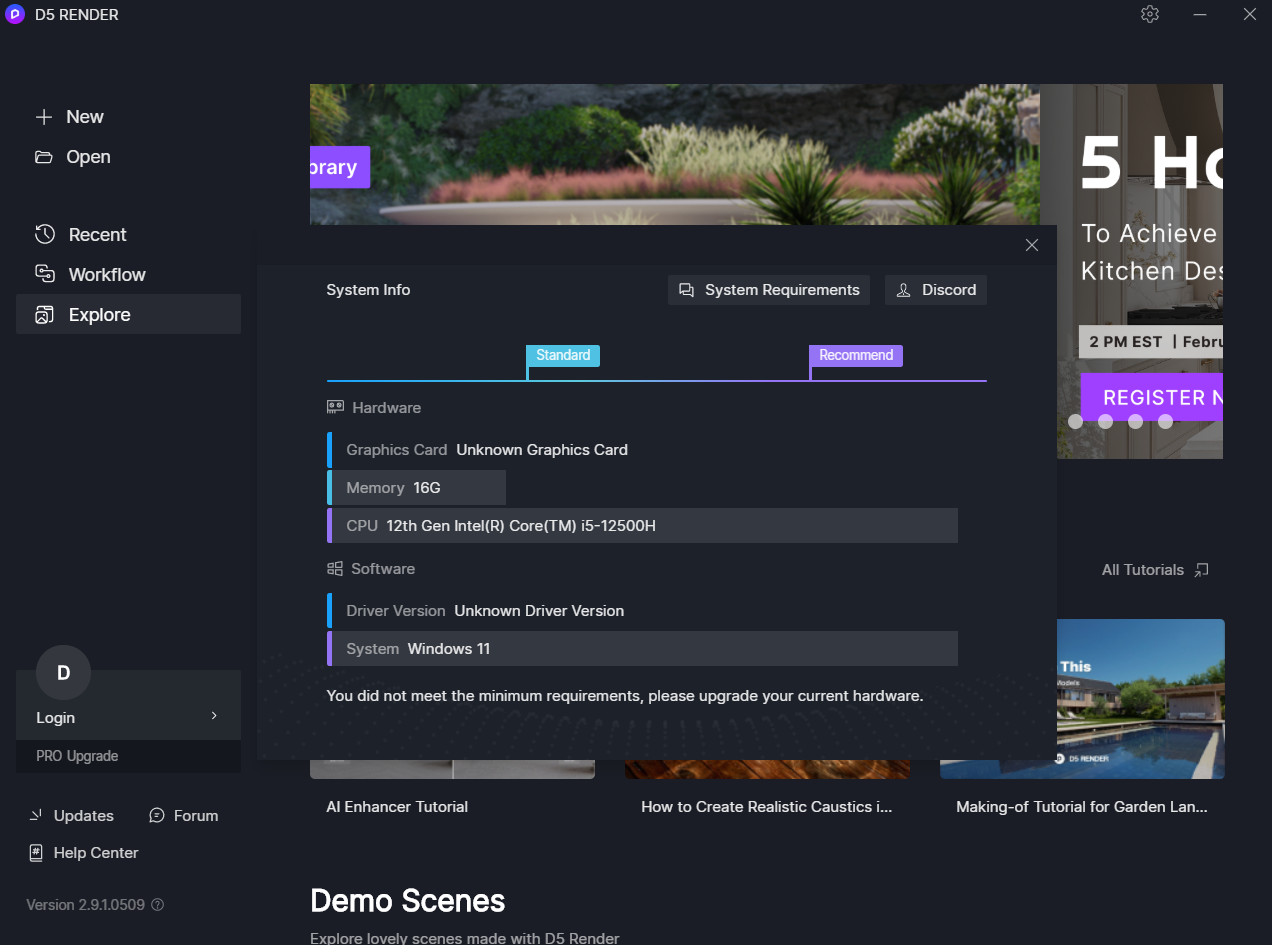The height and width of the screenshot is (945, 1272).
Task: Open the Forum link
Action: click(183, 816)
